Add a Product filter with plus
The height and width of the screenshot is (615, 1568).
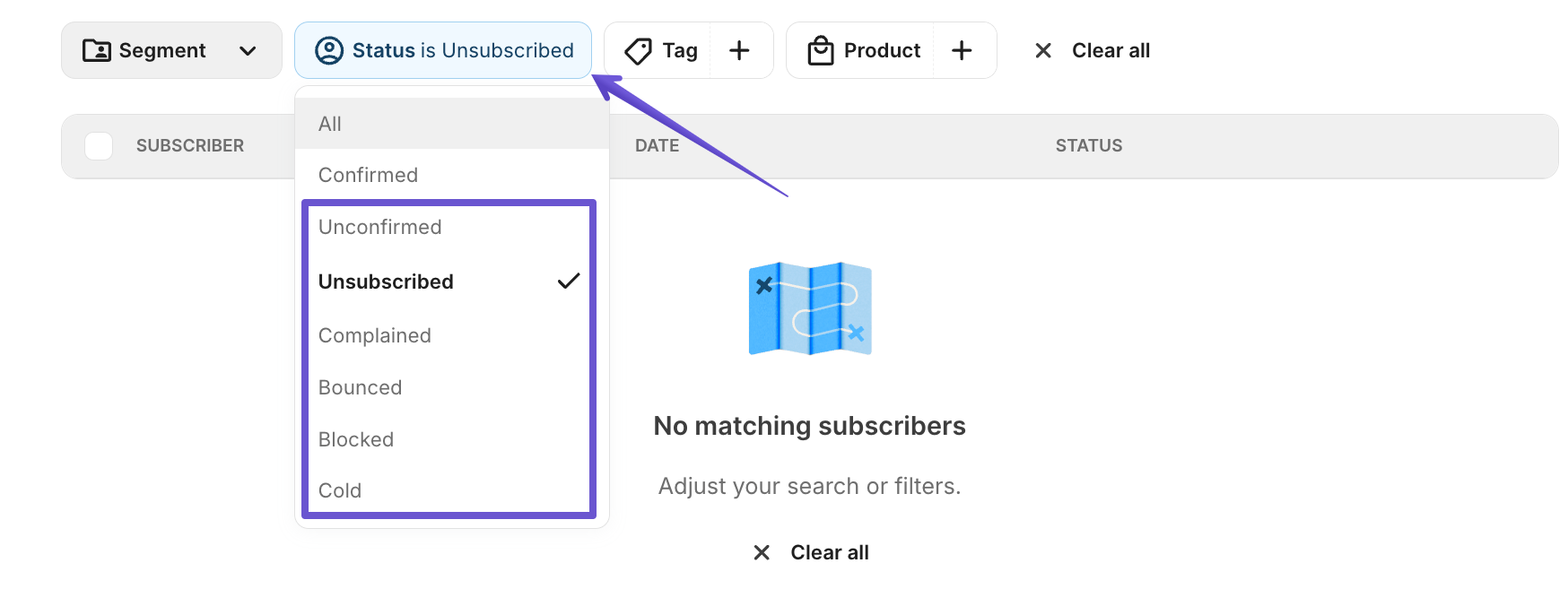pyautogui.click(x=962, y=50)
